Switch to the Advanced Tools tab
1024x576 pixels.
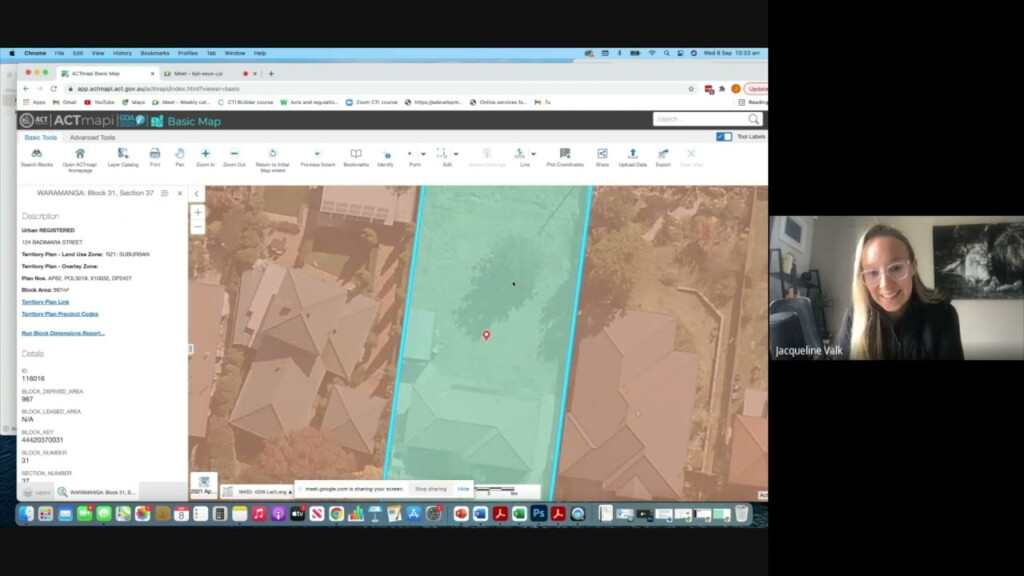[x=92, y=137]
